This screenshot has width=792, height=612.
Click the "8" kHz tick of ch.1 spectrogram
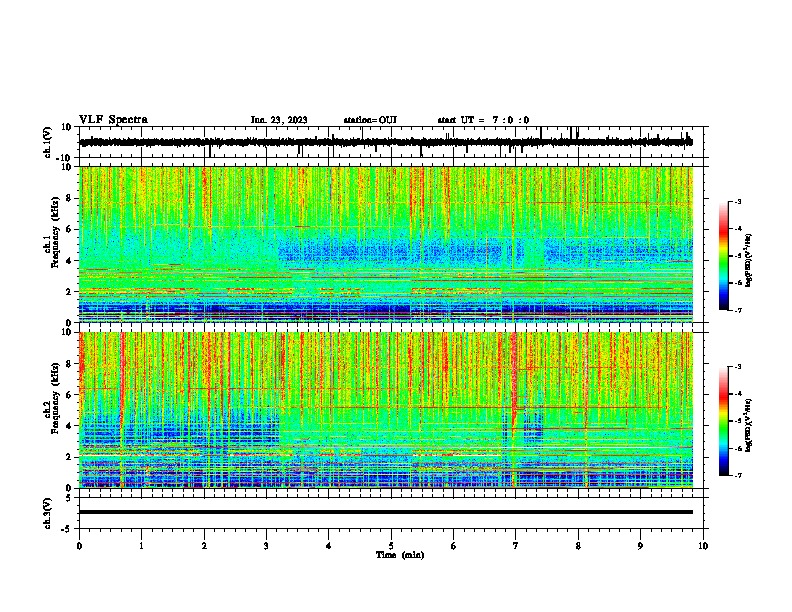(x=69, y=198)
